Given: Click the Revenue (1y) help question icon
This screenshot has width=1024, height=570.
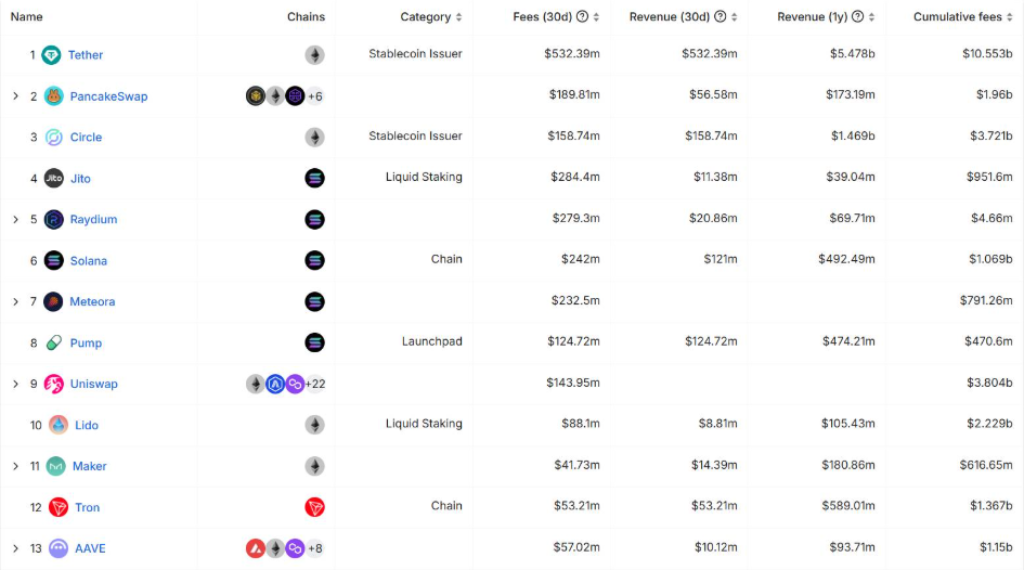Looking at the screenshot, I should (857, 17).
